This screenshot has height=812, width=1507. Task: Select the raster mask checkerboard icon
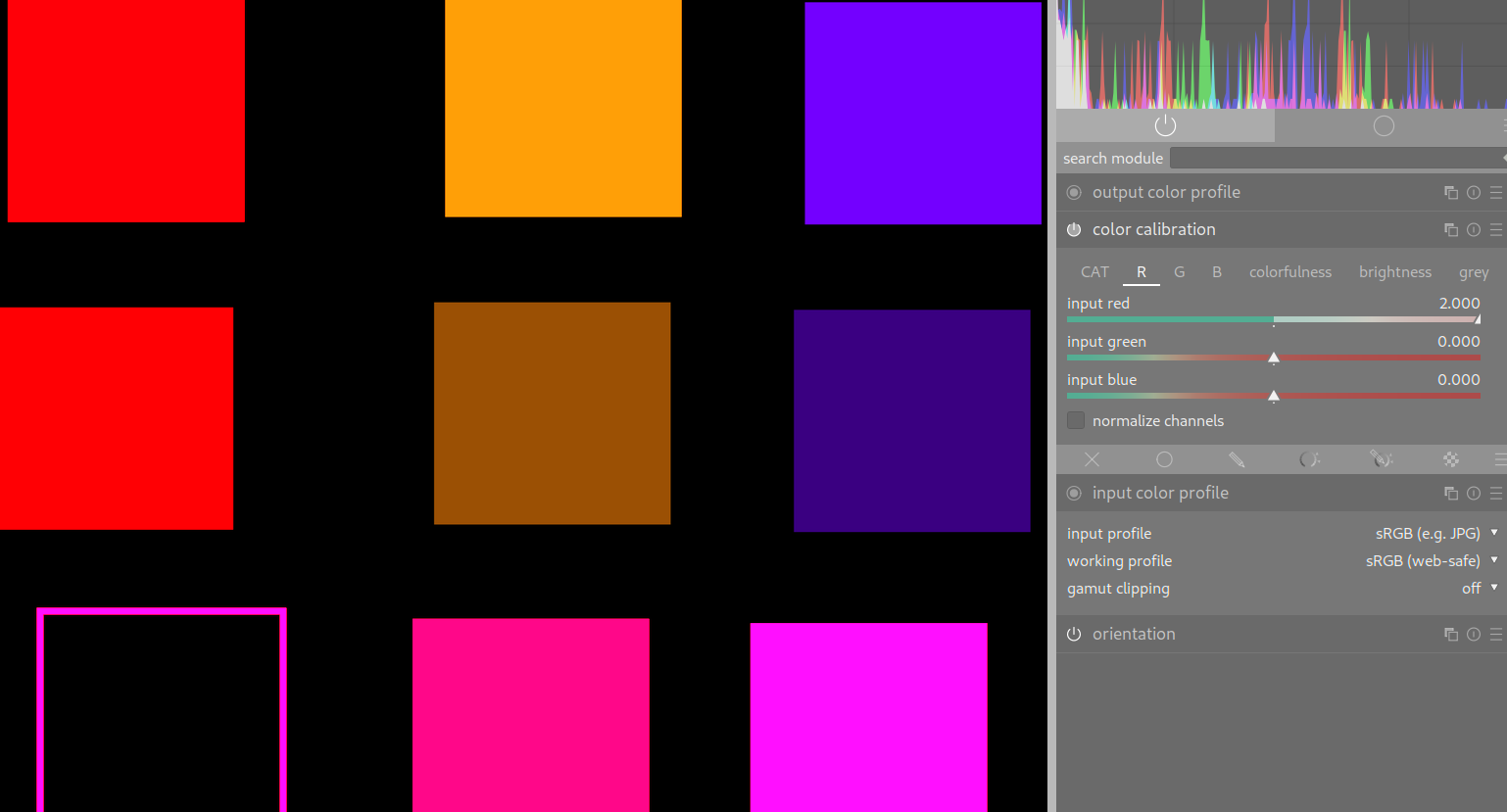point(1451,459)
